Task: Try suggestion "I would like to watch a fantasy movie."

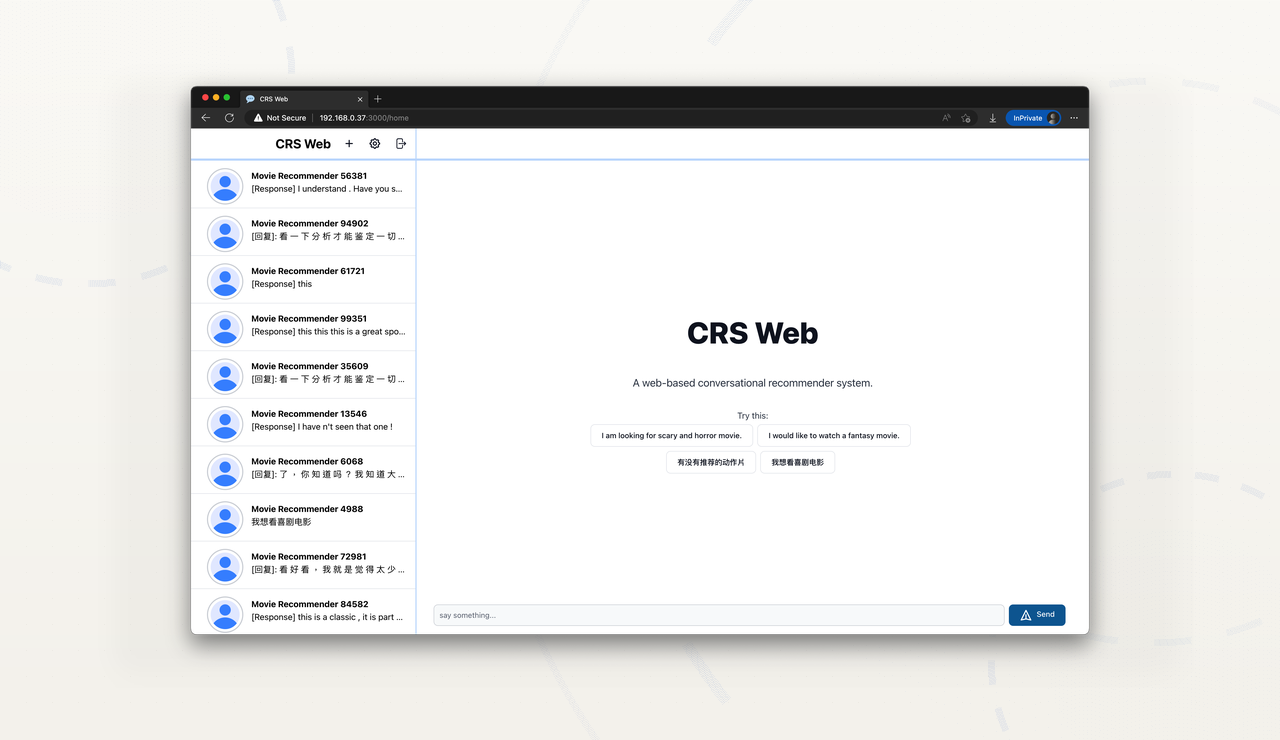Action: coord(834,436)
